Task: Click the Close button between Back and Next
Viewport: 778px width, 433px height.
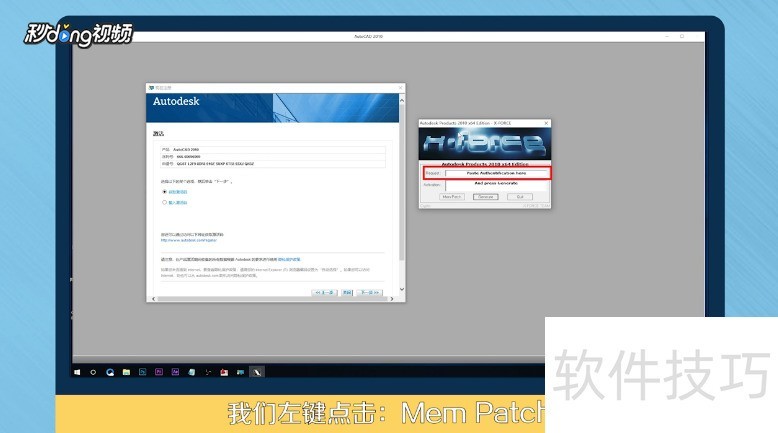Action: click(x=347, y=293)
